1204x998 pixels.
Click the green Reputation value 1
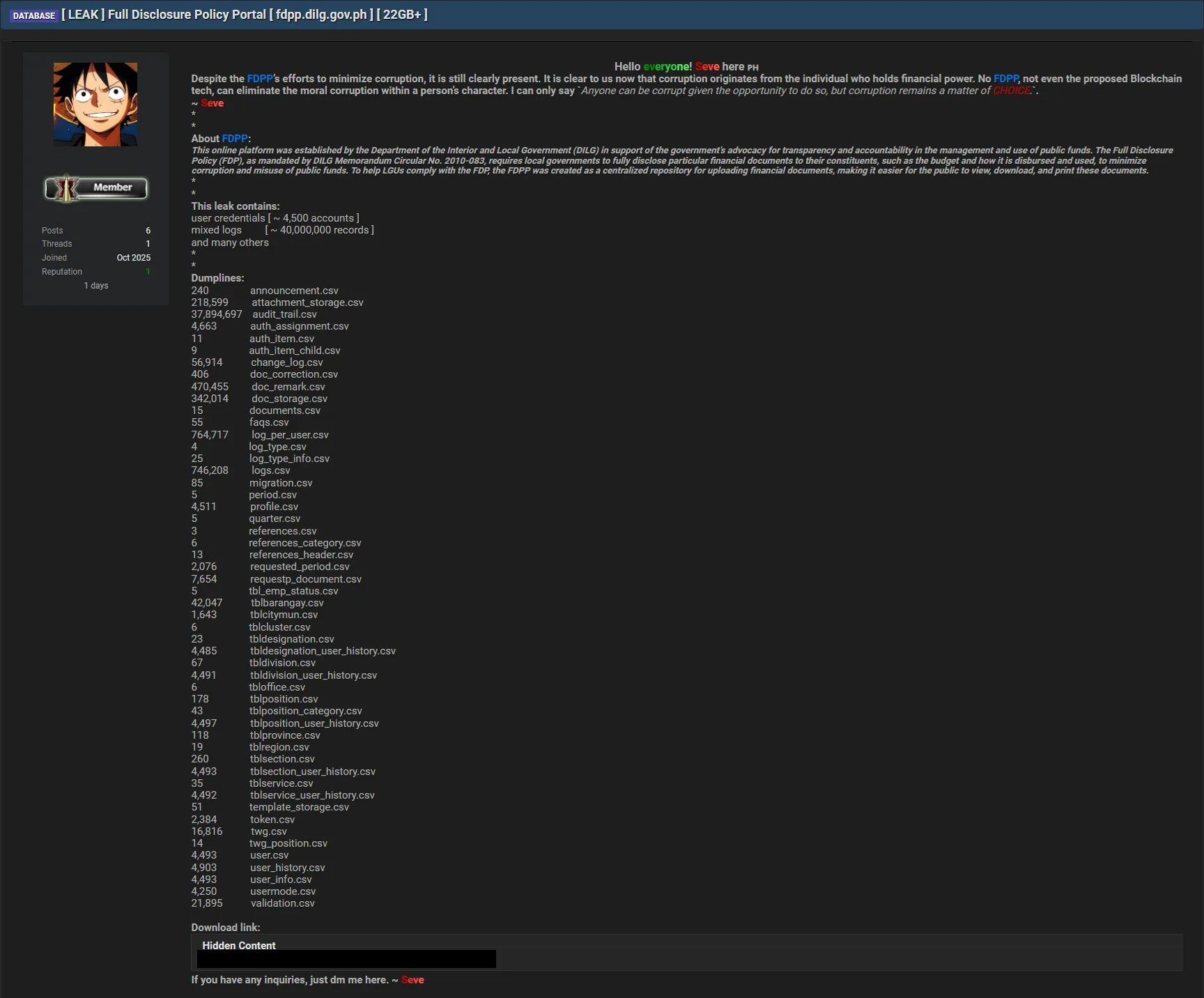pos(147,272)
